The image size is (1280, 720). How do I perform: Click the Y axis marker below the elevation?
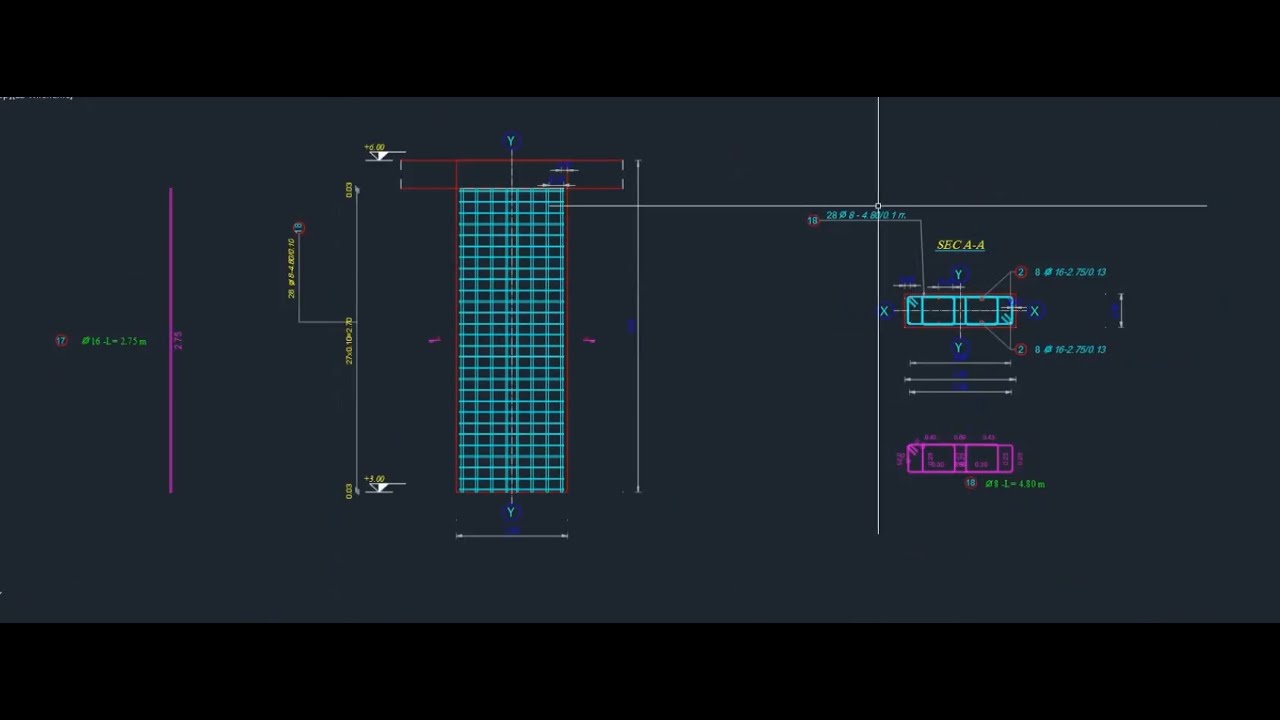point(511,512)
